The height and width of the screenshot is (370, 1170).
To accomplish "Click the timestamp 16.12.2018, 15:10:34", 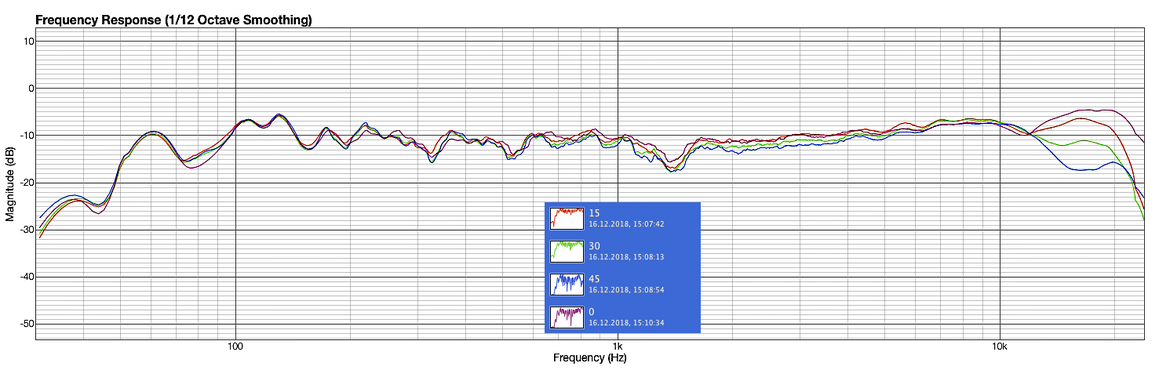I will click(626, 322).
